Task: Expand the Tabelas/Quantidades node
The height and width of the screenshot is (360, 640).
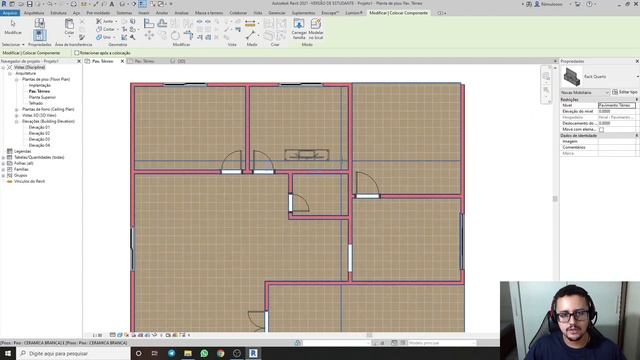Action: [3, 157]
